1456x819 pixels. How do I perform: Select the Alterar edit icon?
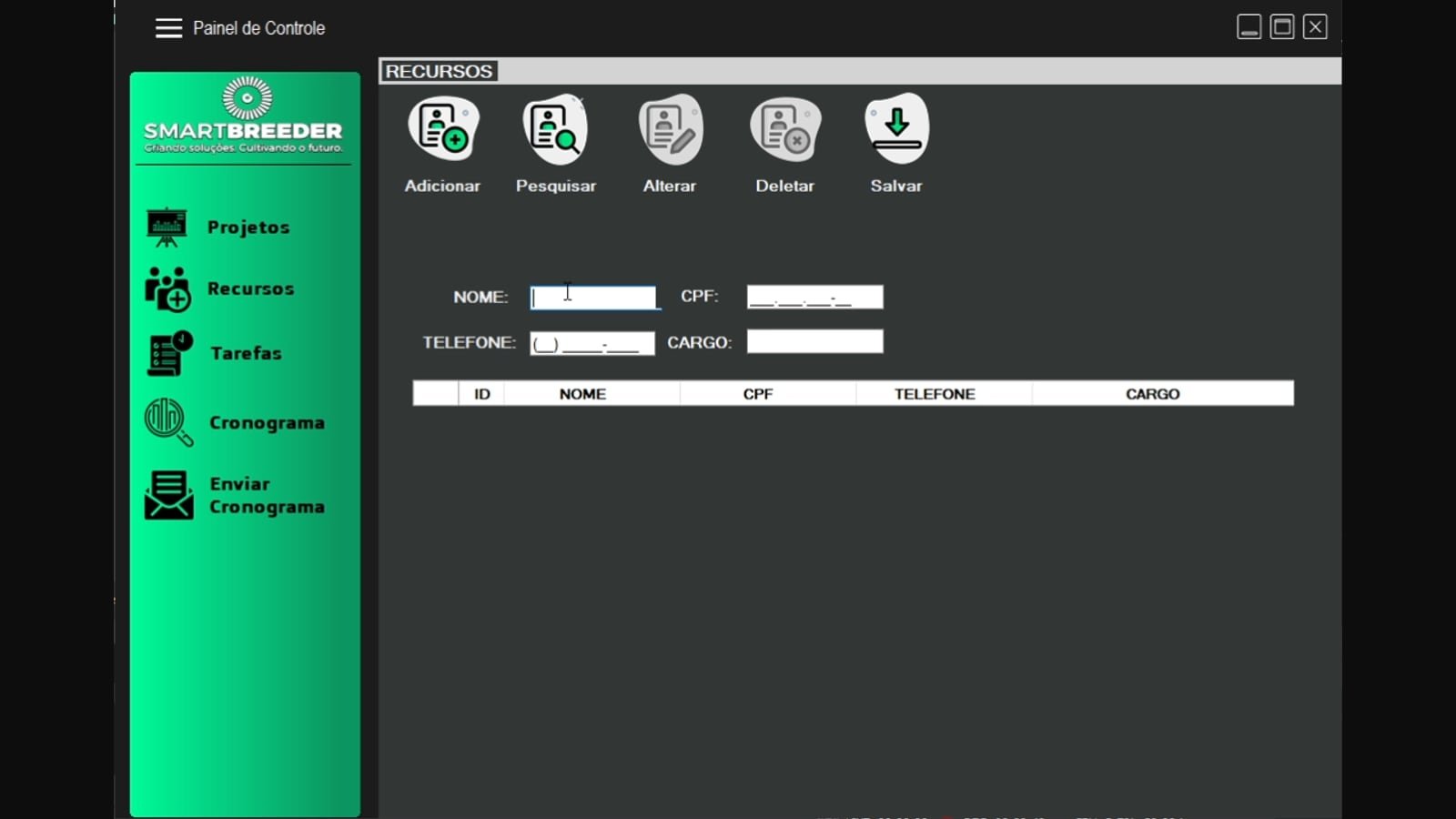coord(671,128)
